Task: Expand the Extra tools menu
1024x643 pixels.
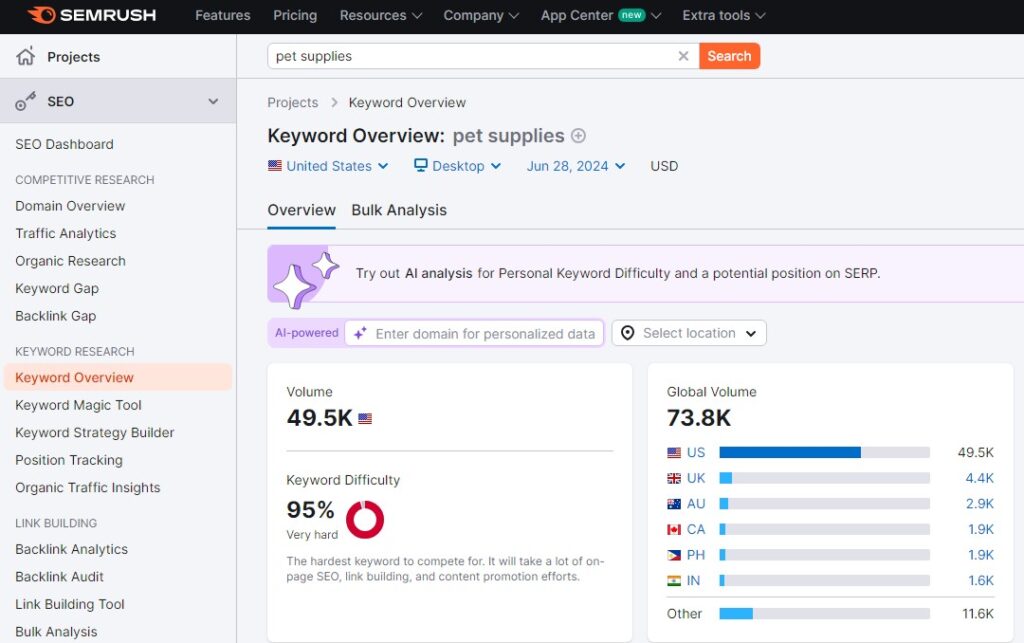Action: click(724, 15)
